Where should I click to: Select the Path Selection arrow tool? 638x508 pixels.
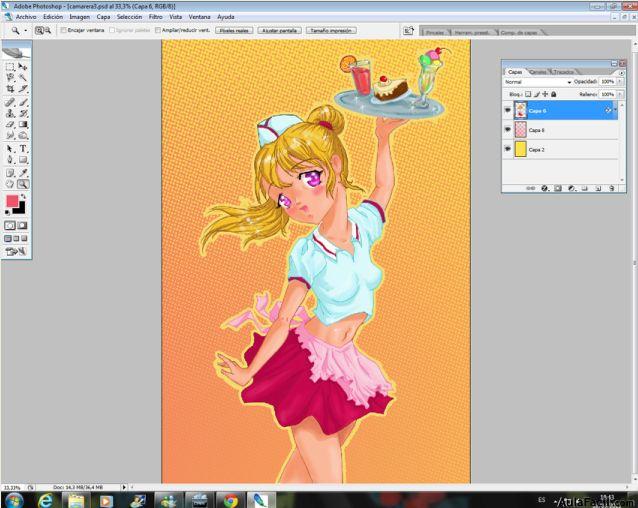pos(10,149)
